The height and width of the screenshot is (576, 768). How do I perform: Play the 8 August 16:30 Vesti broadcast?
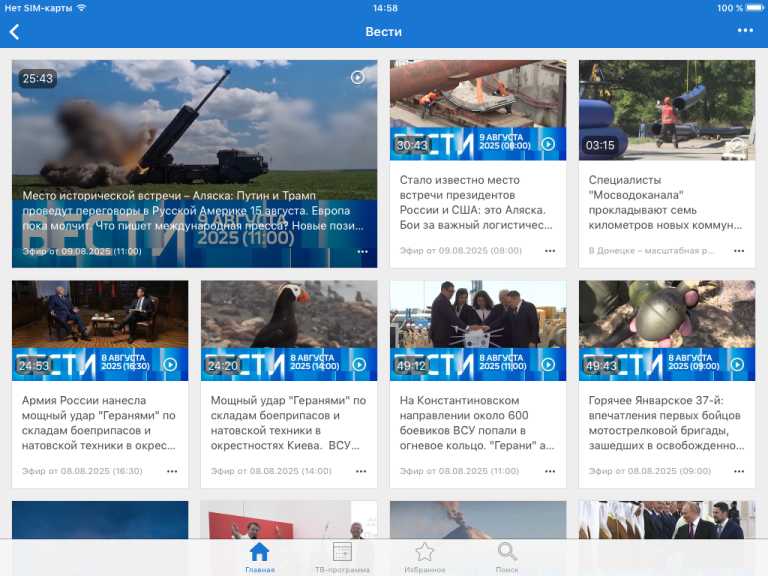(170, 364)
